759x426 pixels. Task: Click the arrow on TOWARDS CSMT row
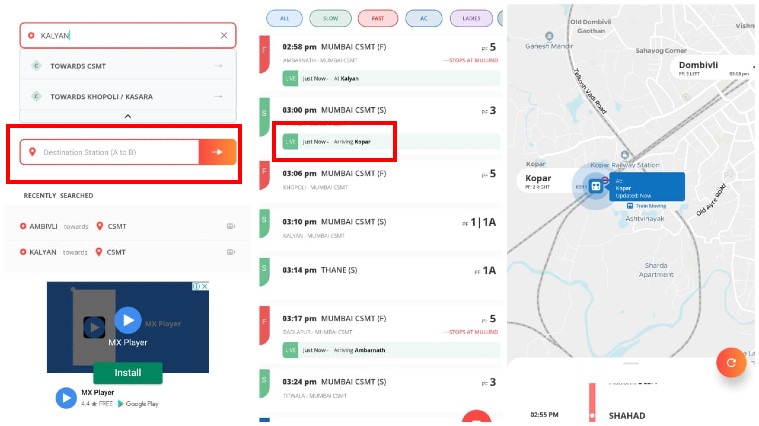coord(218,66)
